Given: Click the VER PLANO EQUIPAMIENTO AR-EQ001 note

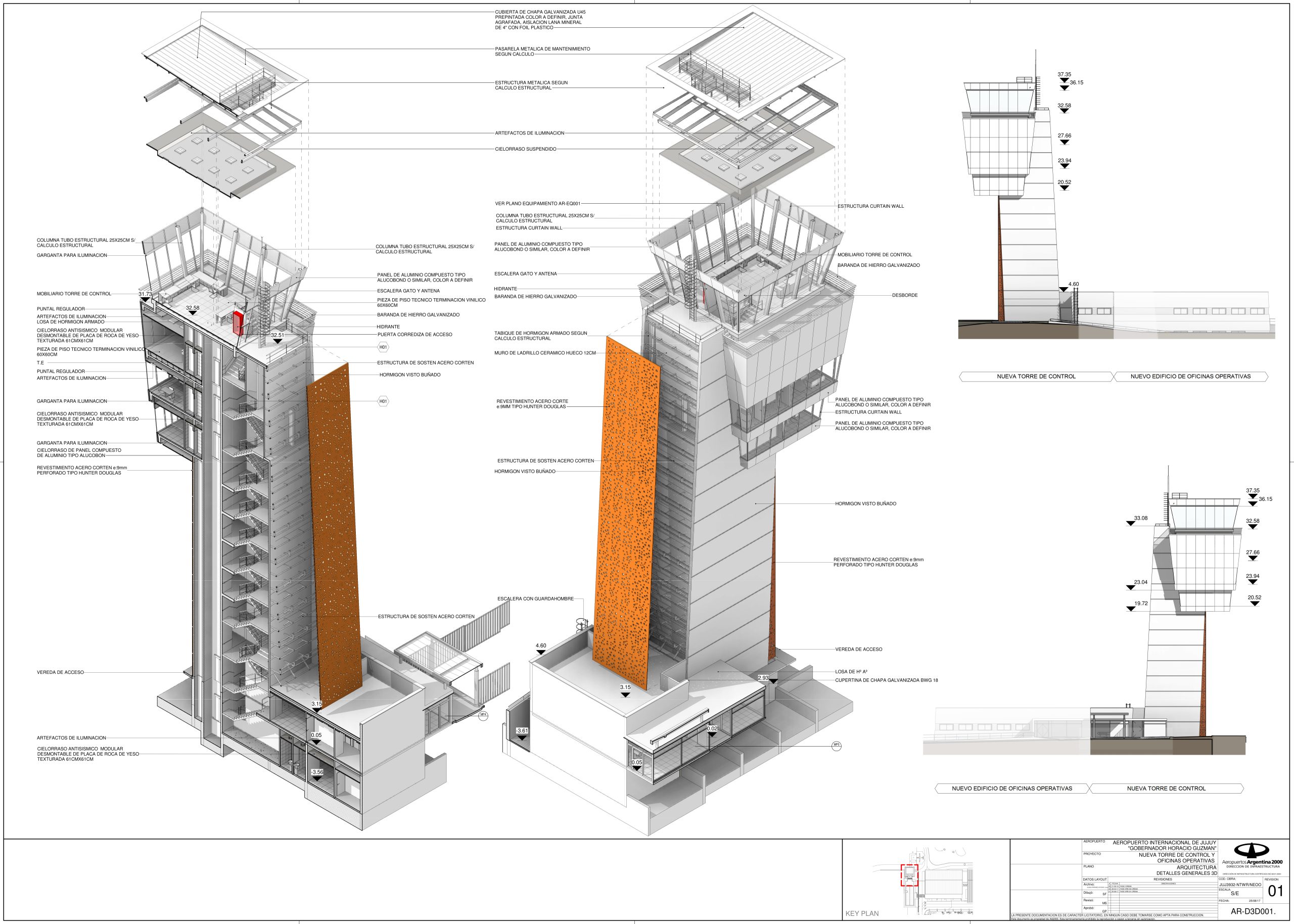Looking at the screenshot, I should [x=537, y=204].
